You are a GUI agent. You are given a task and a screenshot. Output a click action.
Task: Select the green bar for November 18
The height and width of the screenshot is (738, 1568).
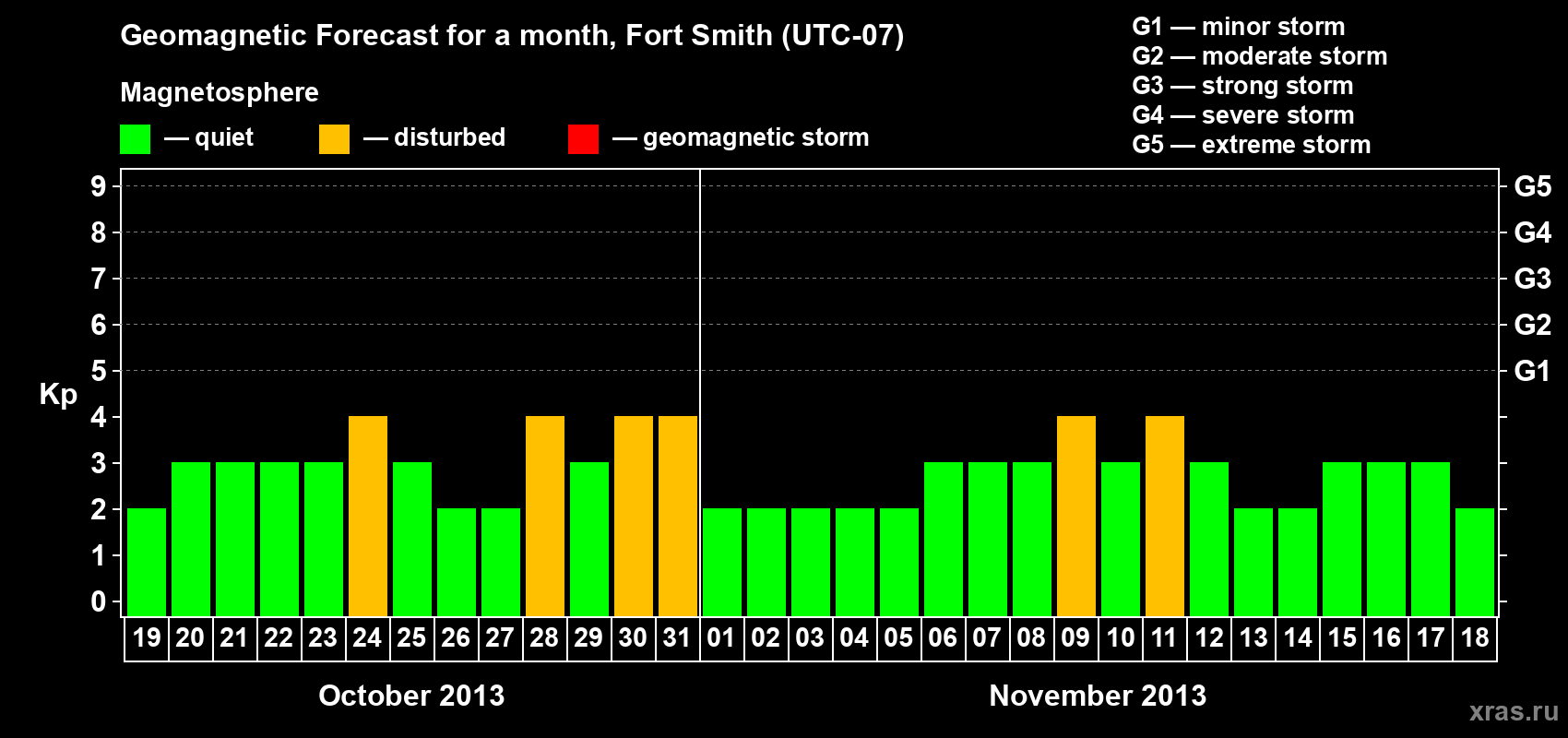[x=1475, y=562]
